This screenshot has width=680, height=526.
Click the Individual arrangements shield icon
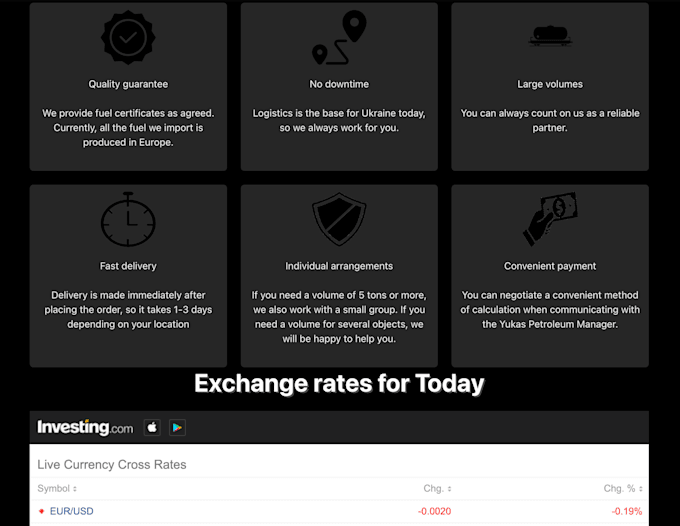tap(339, 219)
